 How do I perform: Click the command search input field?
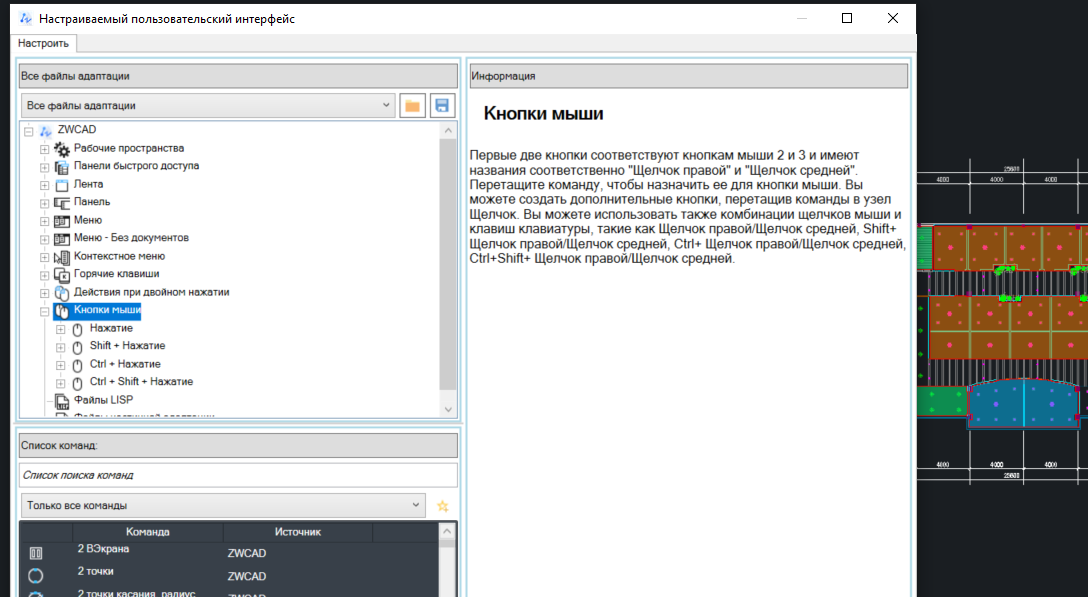(238, 475)
